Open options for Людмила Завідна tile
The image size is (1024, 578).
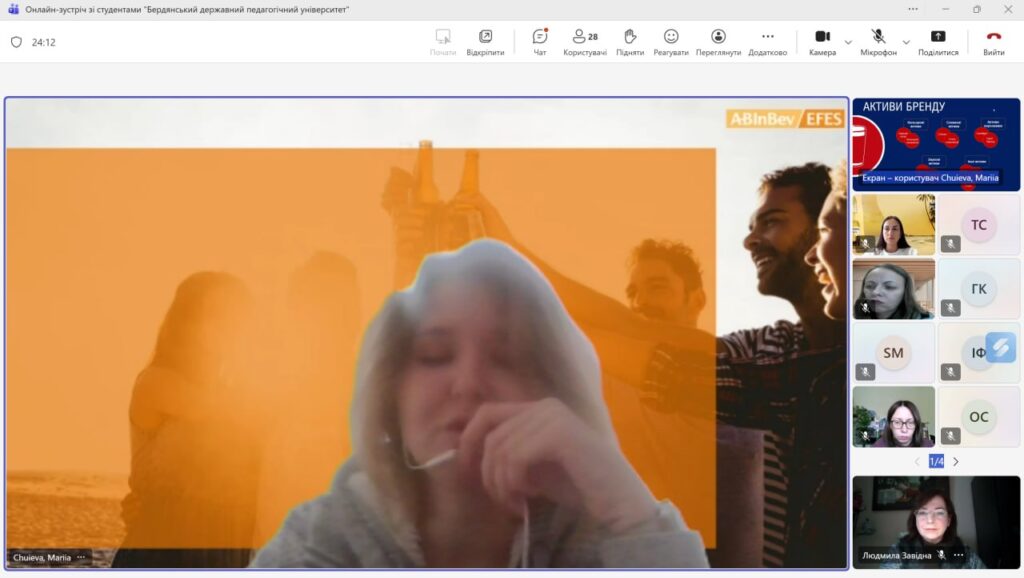point(959,555)
